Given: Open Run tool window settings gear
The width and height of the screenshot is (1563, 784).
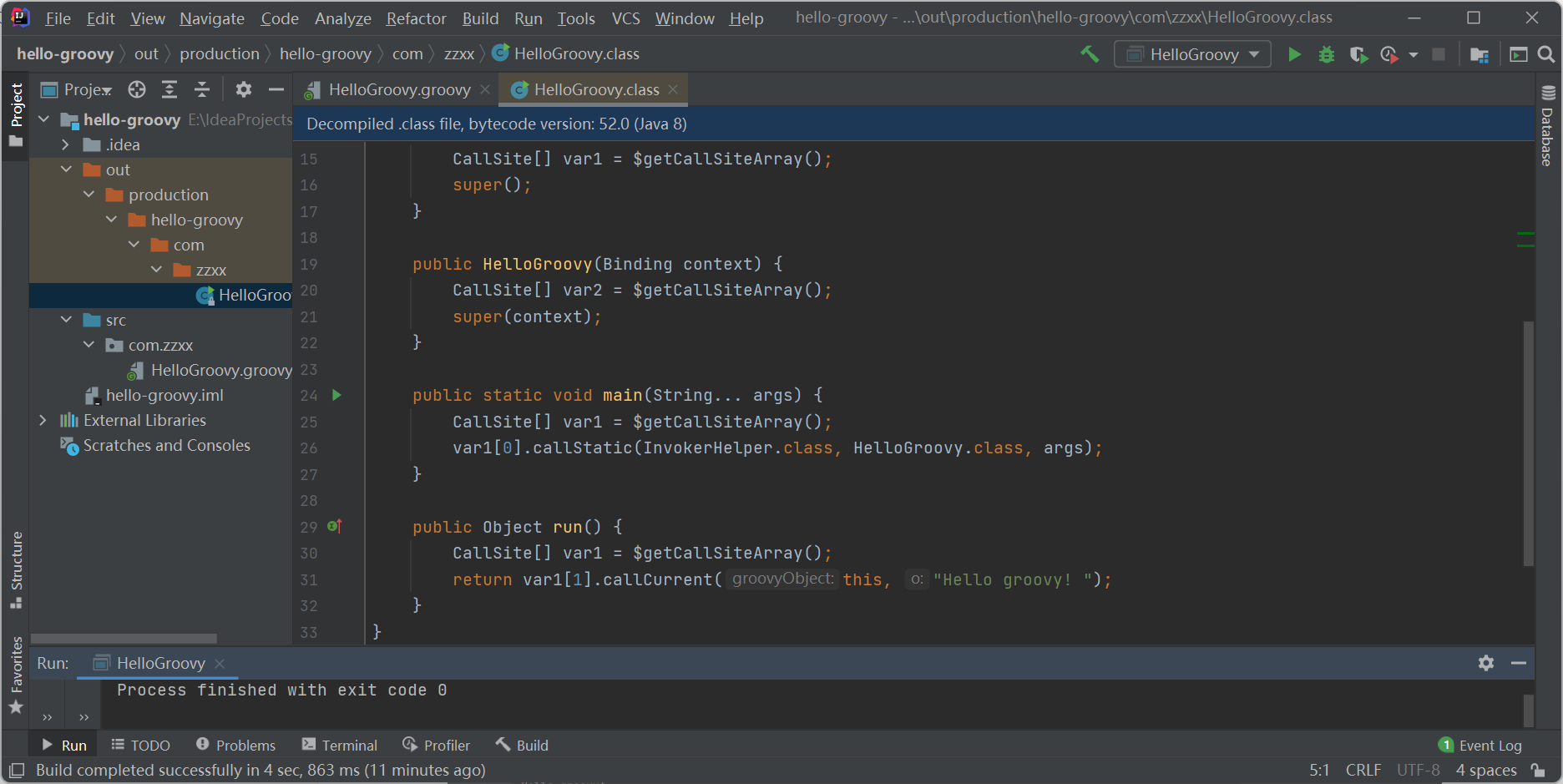Looking at the screenshot, I should 1485,663.
